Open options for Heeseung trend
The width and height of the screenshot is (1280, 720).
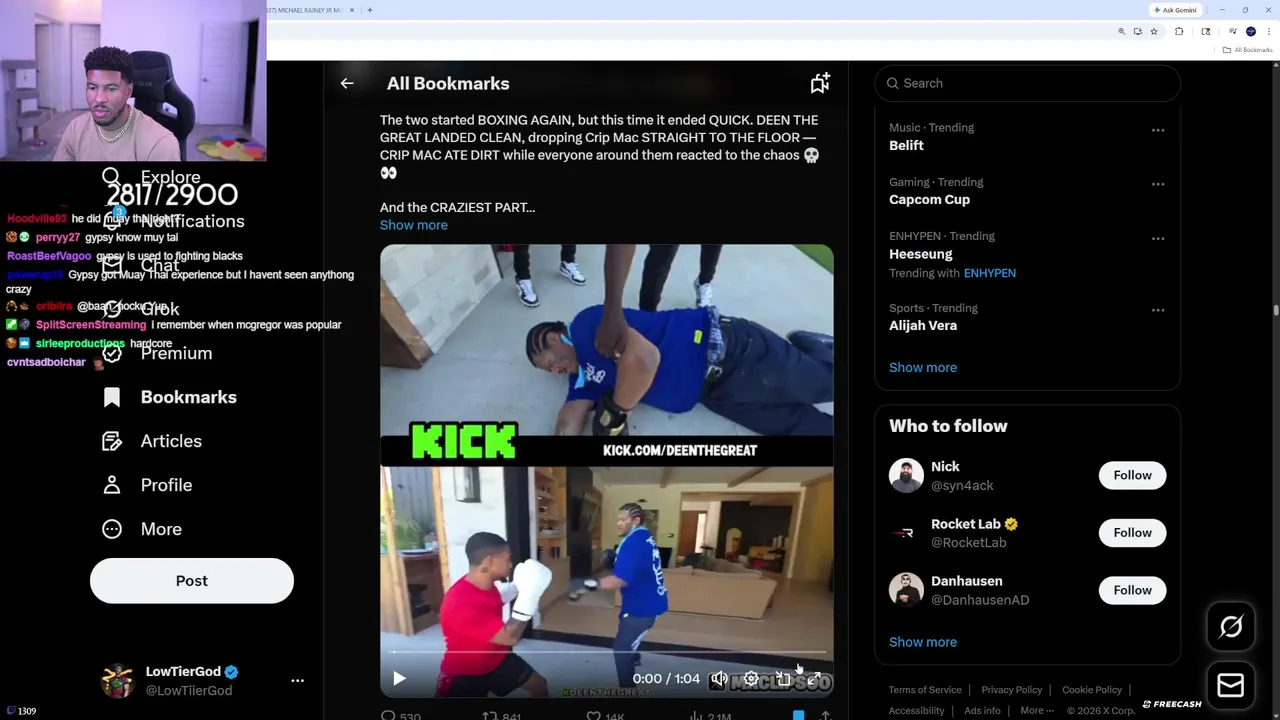tap(1158, 238)
